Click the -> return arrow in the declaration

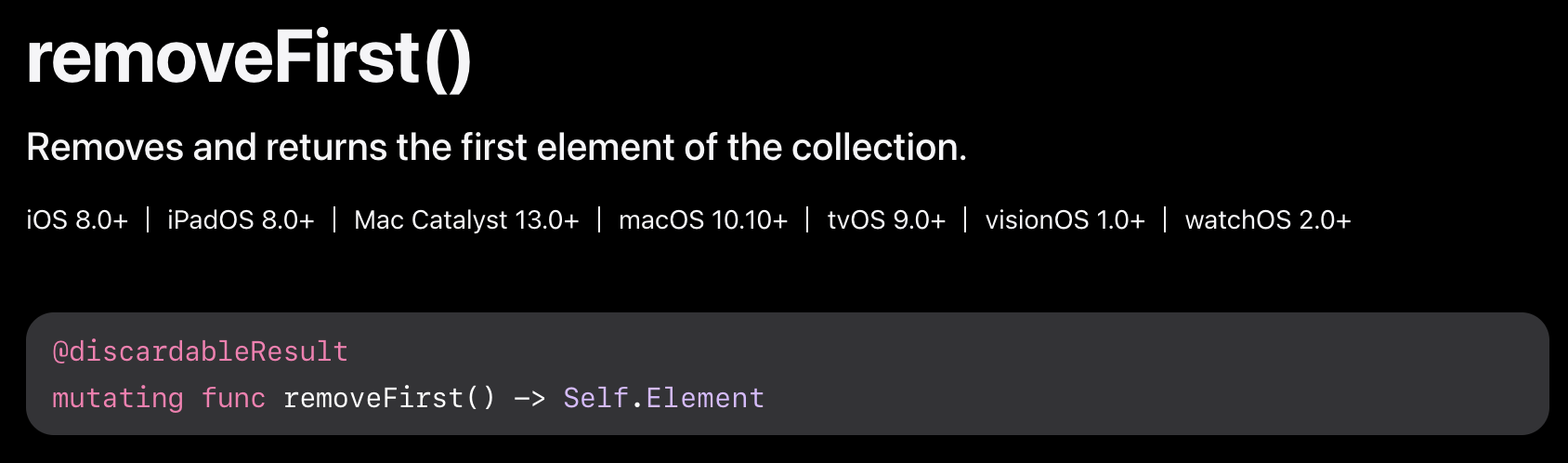tap(529, 399)
